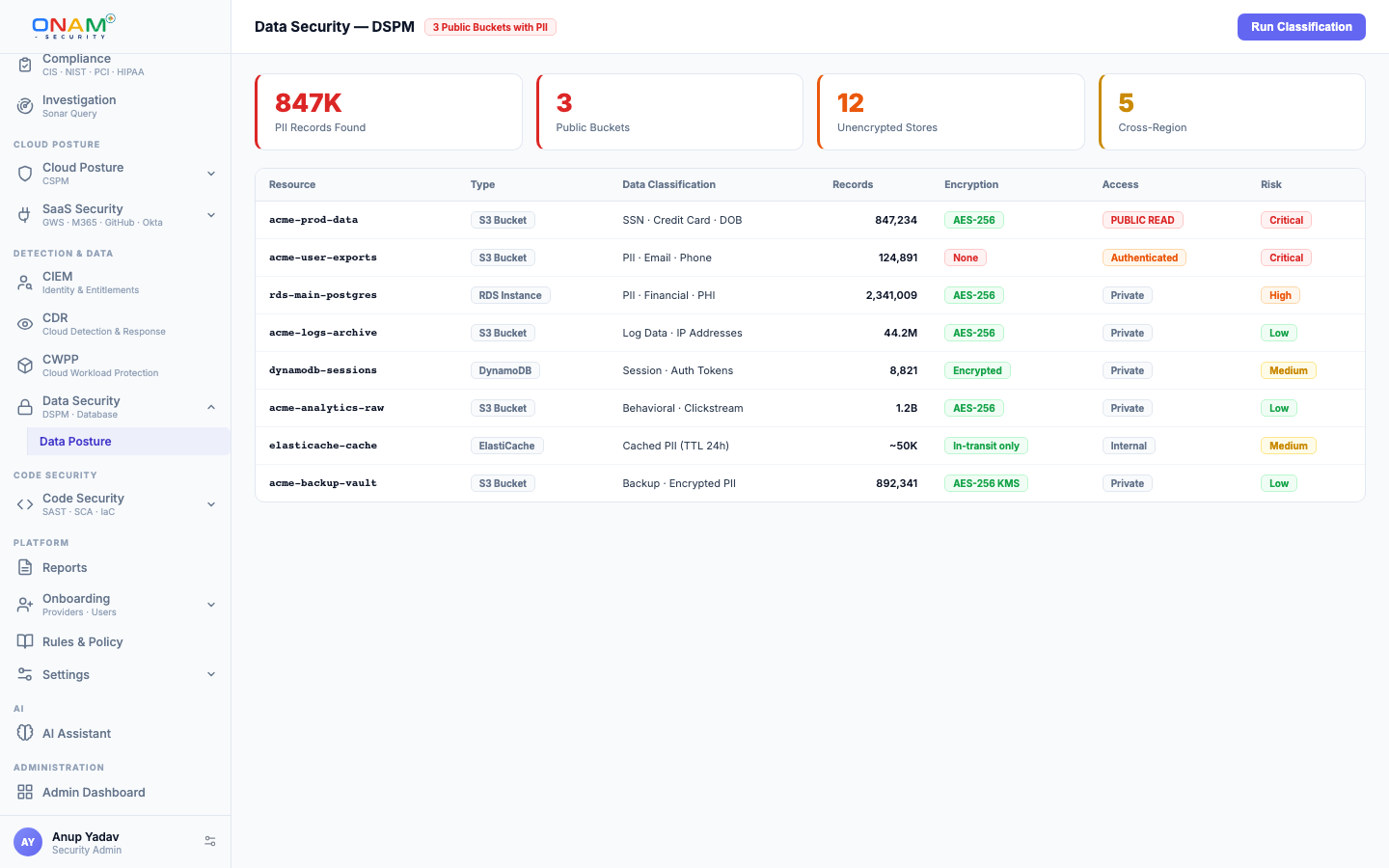This screenshot has height=868, width=1389.
Task: Click the Run Classification button
Action: pyautogui.click(x=1301, y=27)
